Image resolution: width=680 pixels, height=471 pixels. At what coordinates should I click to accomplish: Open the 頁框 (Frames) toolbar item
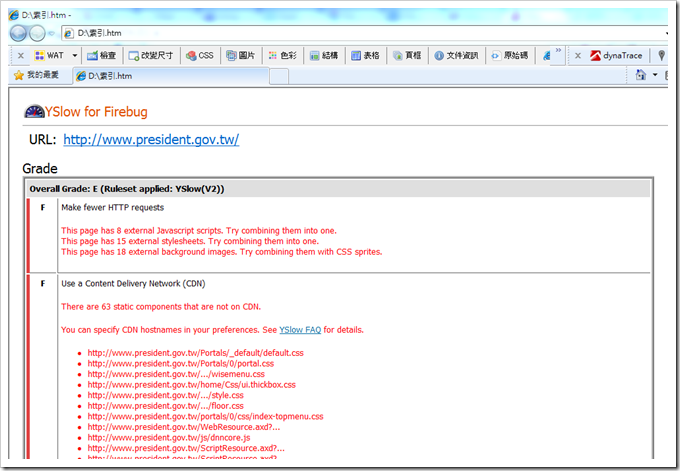coord(407,56)
